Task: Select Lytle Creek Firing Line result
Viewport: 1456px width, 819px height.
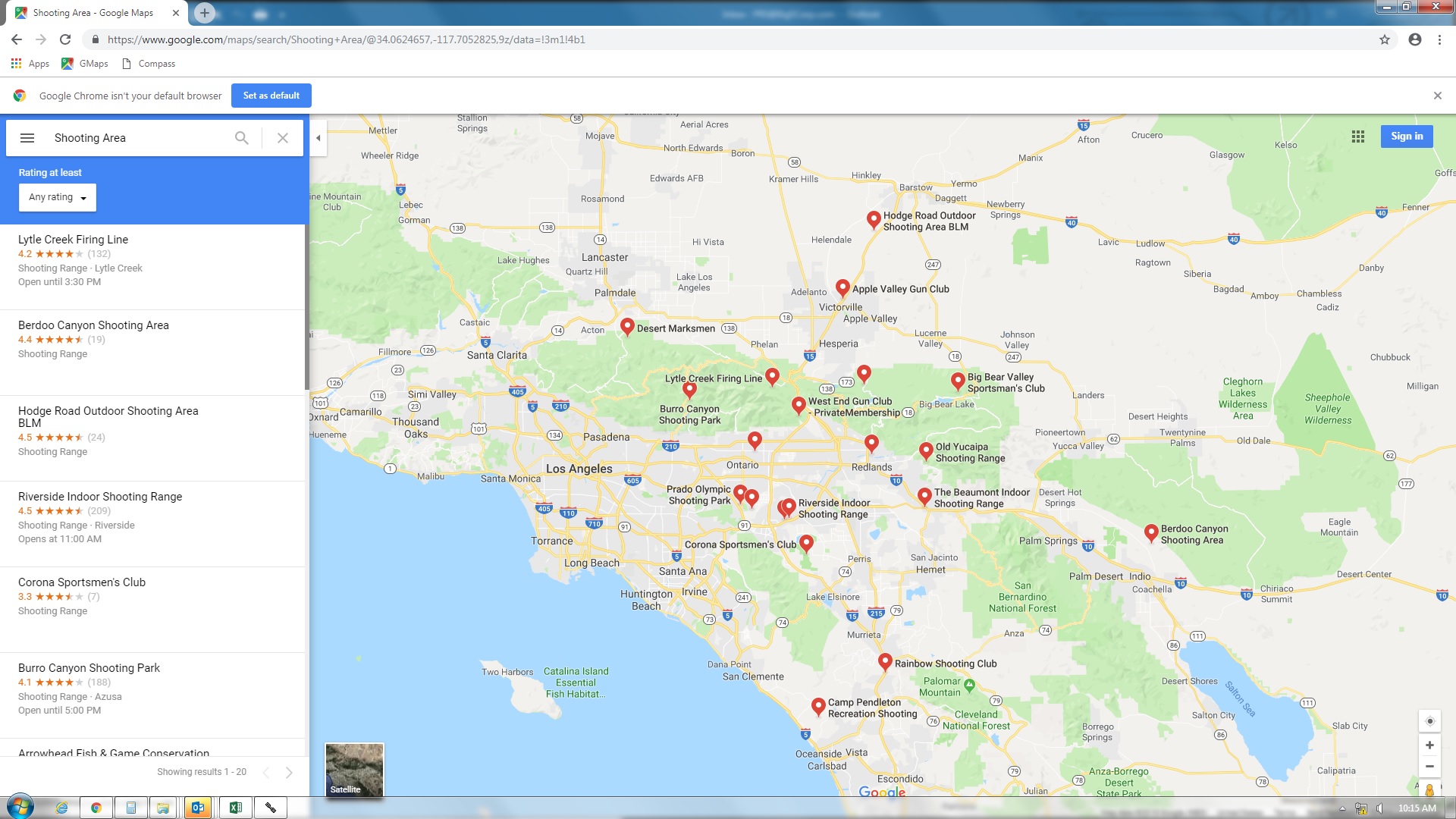Action: pyautogui.click(x=73, y=240)
